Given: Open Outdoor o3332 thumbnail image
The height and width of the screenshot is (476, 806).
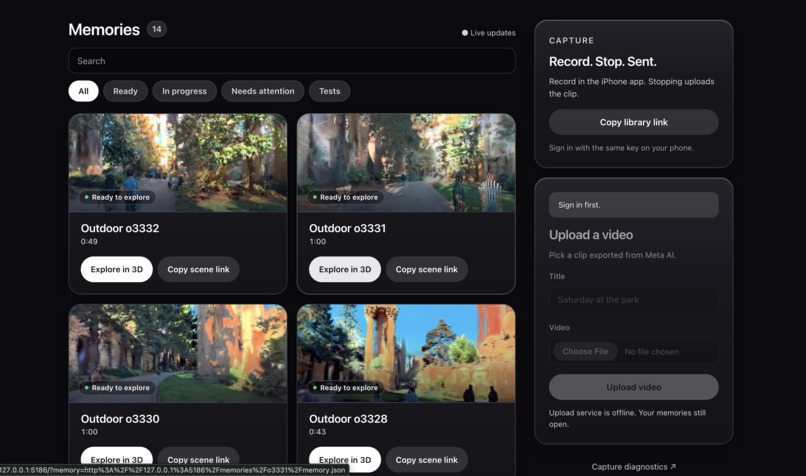Looking at the screenshot, I should pyautogui.click(x=178, y=162).
